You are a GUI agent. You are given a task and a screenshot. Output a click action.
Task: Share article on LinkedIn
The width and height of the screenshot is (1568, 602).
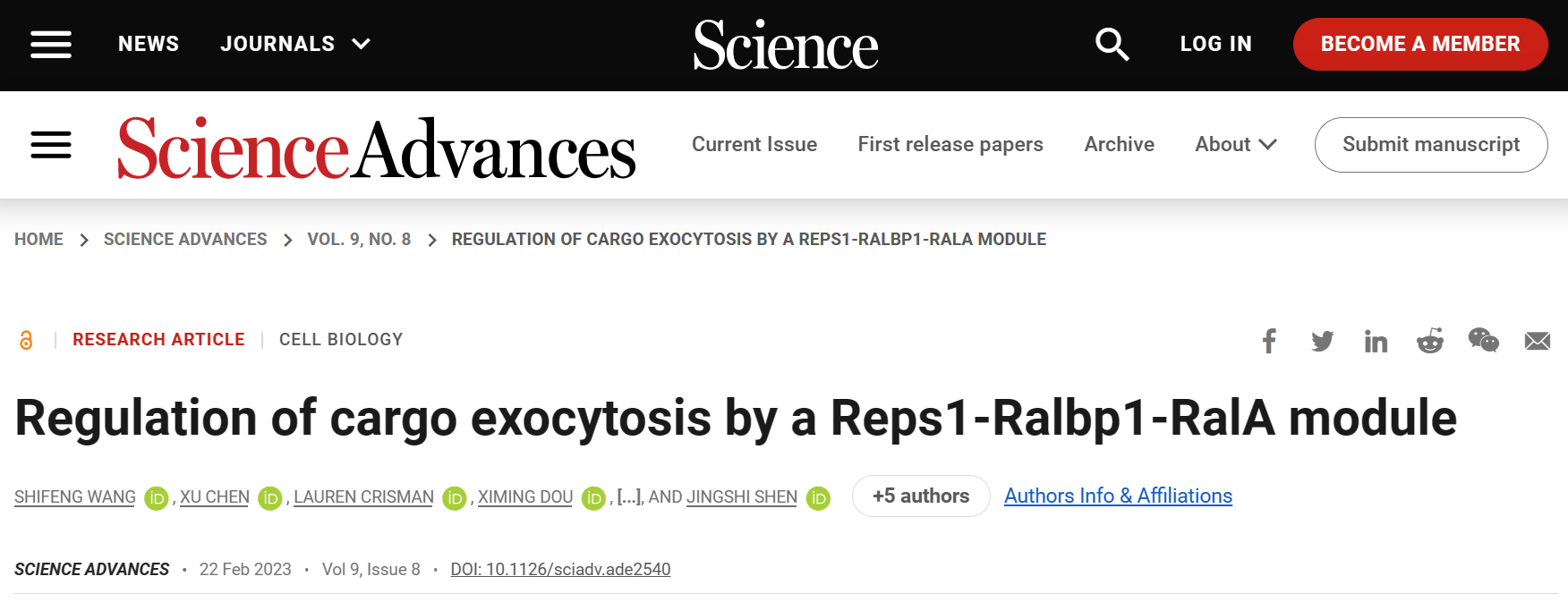[1376, 341]
